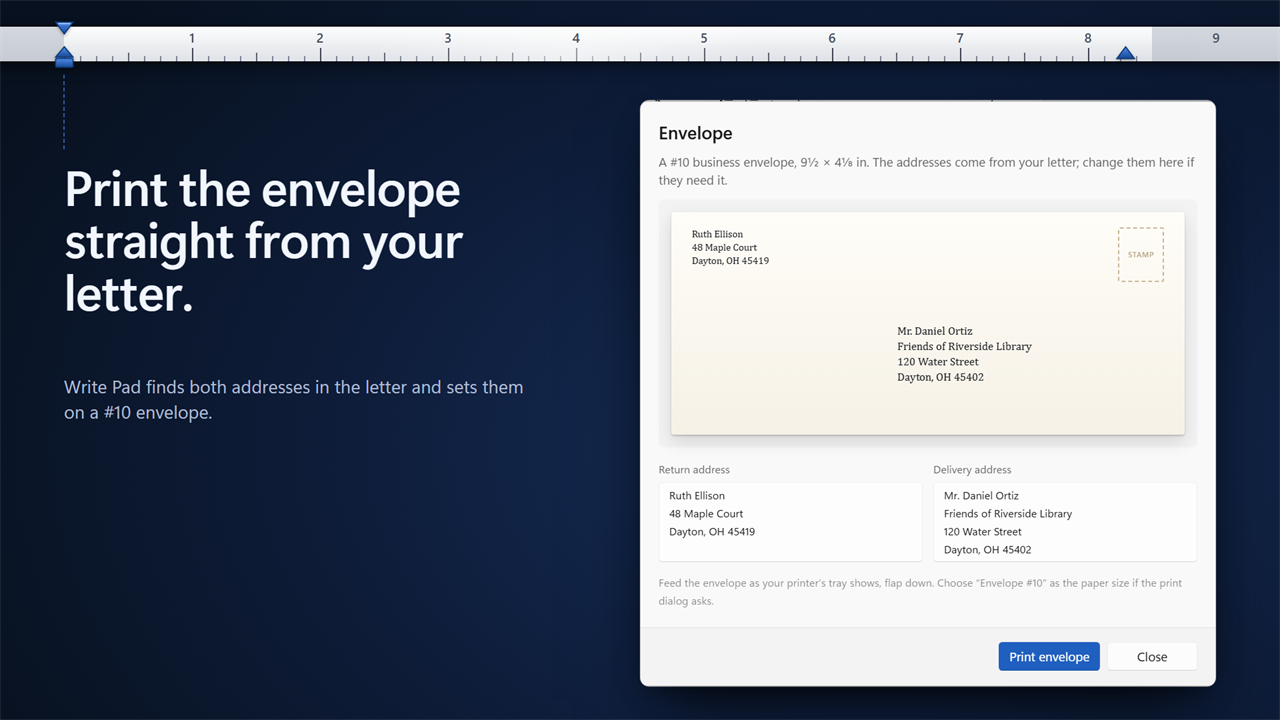Click 'Dayton, OH 45419' on envelope preview

(730, 261)
